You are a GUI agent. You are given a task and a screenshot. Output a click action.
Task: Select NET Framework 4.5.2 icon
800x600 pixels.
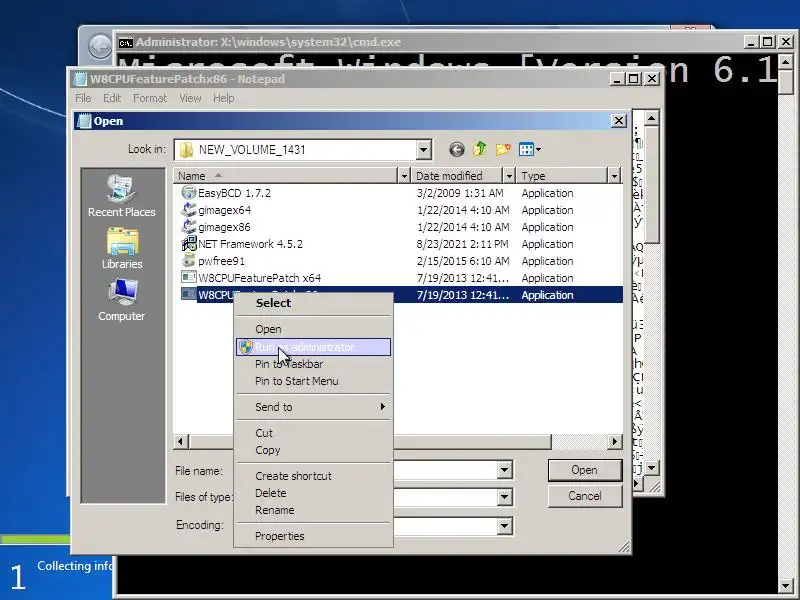[189, 243]
